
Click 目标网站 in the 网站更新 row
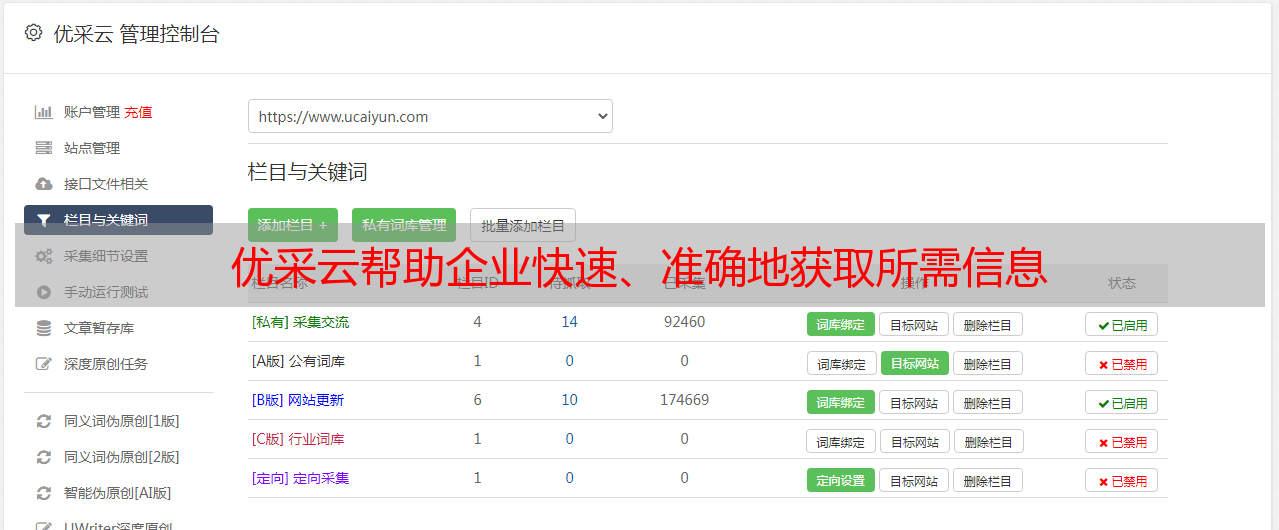(914, 402)
